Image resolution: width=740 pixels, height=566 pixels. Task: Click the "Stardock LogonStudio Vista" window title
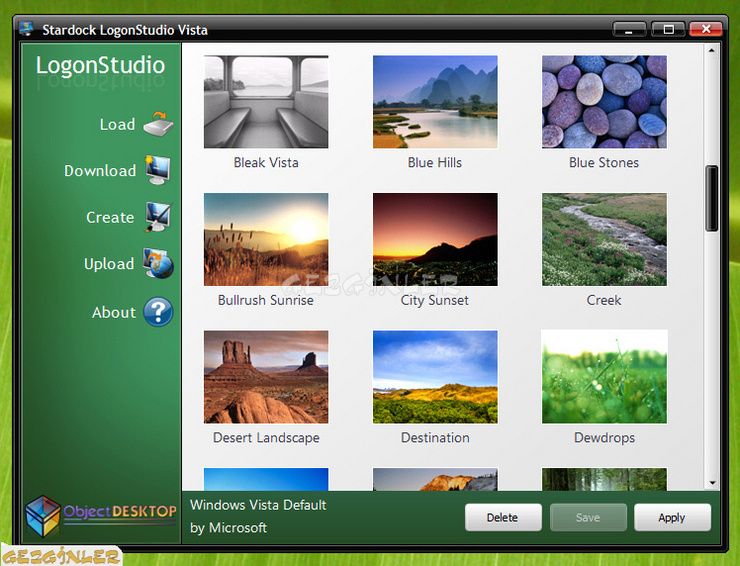click(125, 30)
